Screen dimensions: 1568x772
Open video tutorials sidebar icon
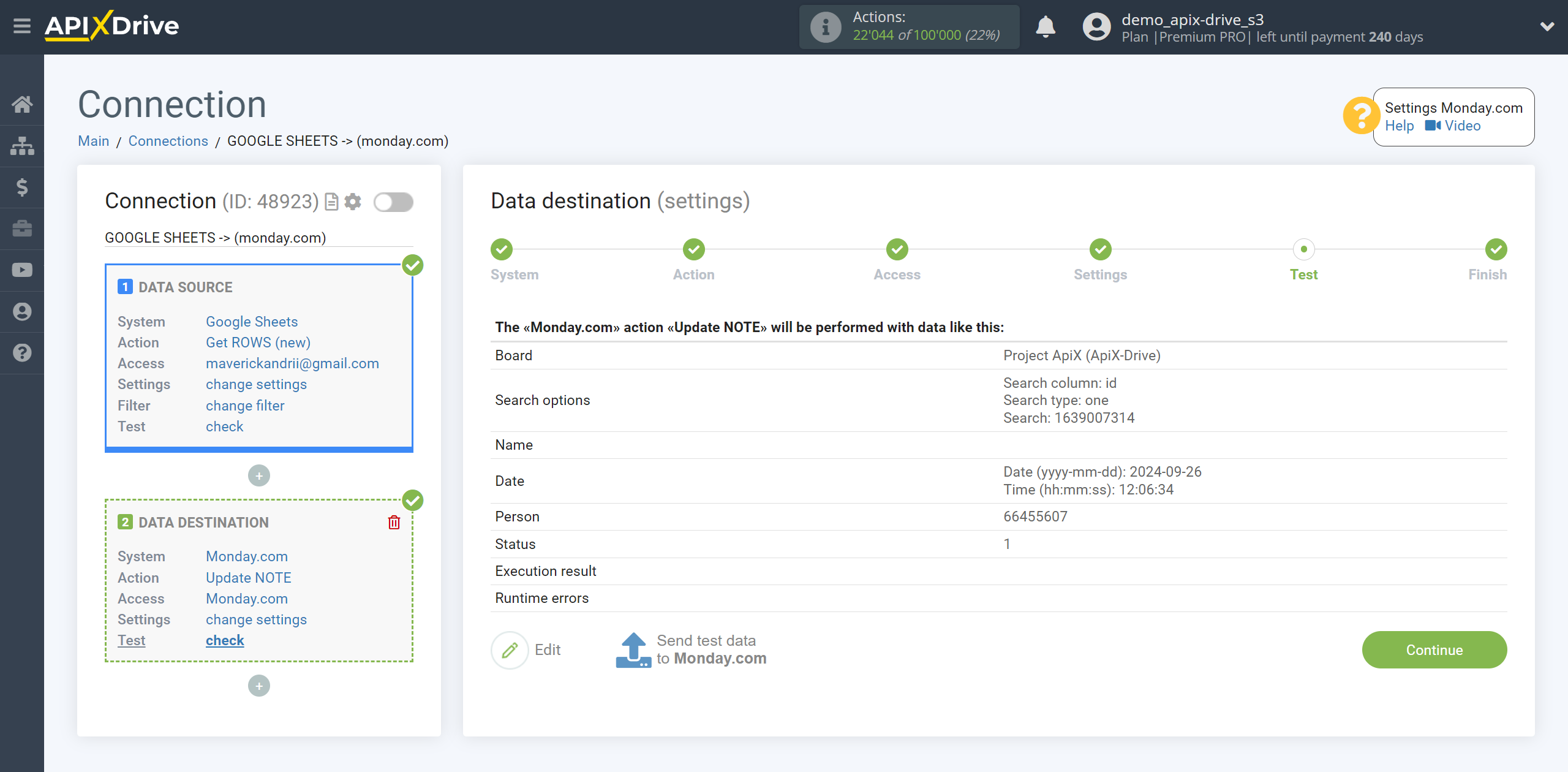(x=22, y=270)
